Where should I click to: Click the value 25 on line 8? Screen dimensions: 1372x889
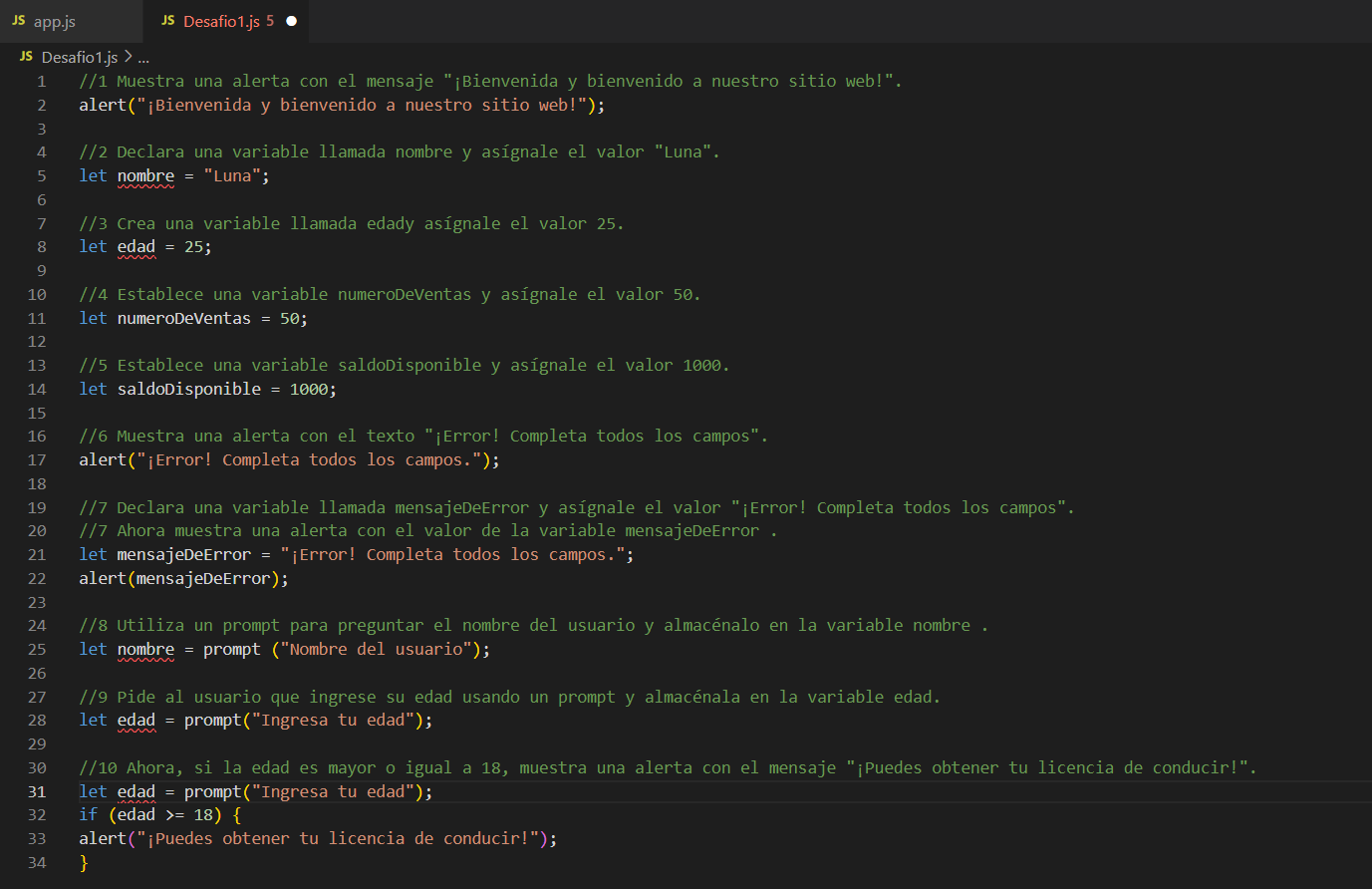193,247
